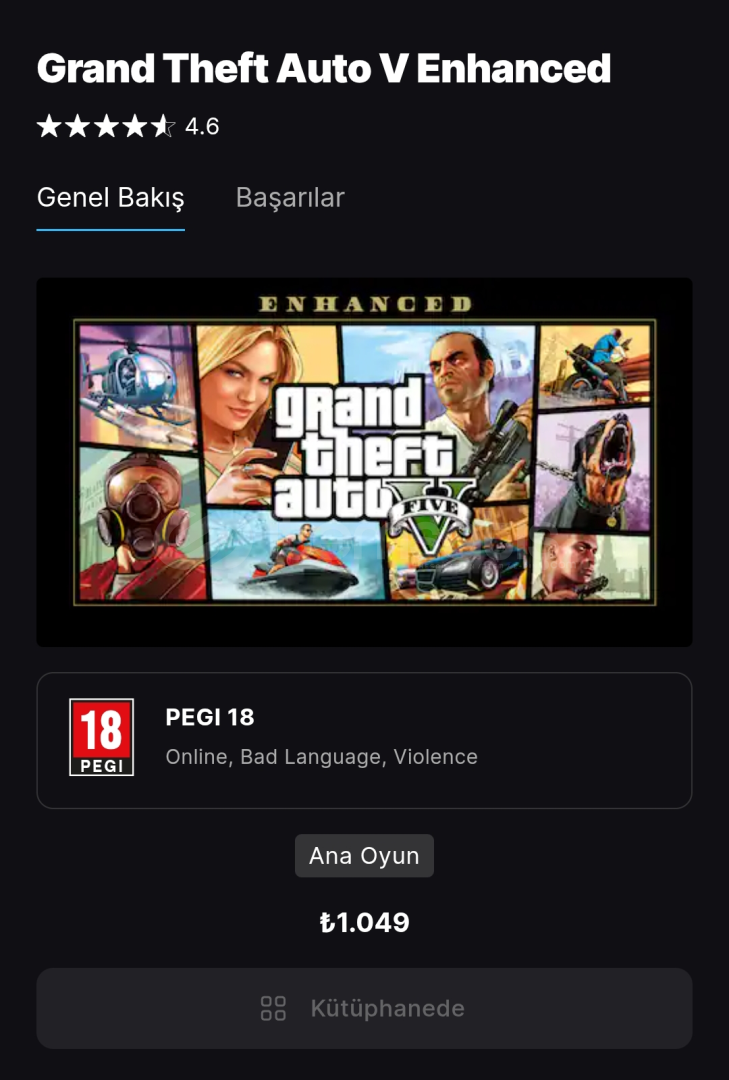The width and height of the screenshot is (729, 1080).
Task: Click the third rating star
Action: pyautogui.click(x=106, y=126)
